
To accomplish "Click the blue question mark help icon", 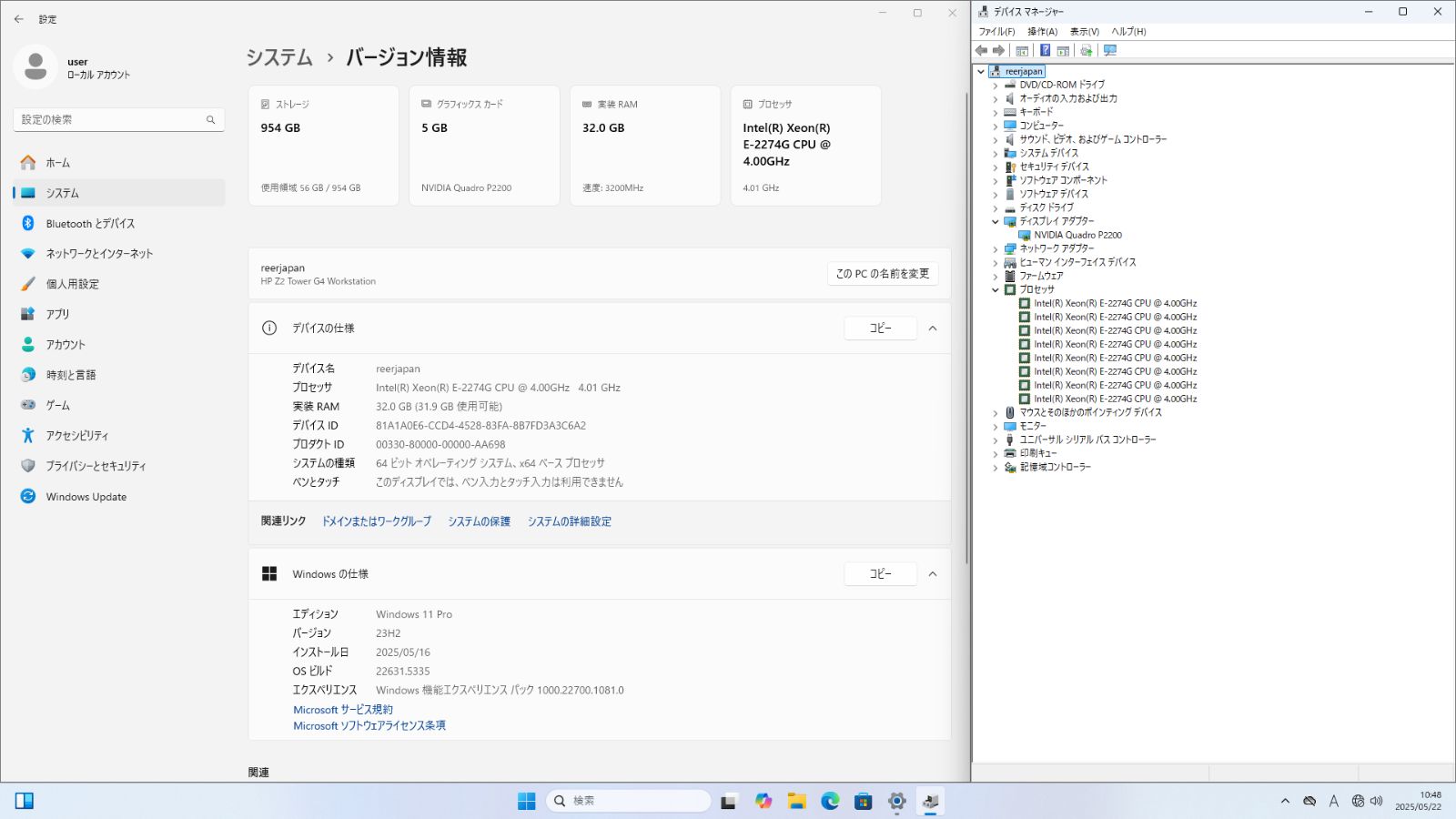I will coord(1046,51).
